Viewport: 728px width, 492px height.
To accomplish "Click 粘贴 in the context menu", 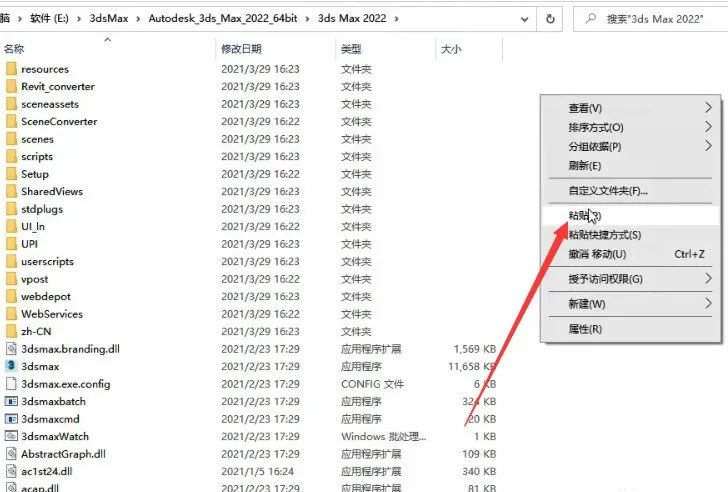I will tap(630, 216).
